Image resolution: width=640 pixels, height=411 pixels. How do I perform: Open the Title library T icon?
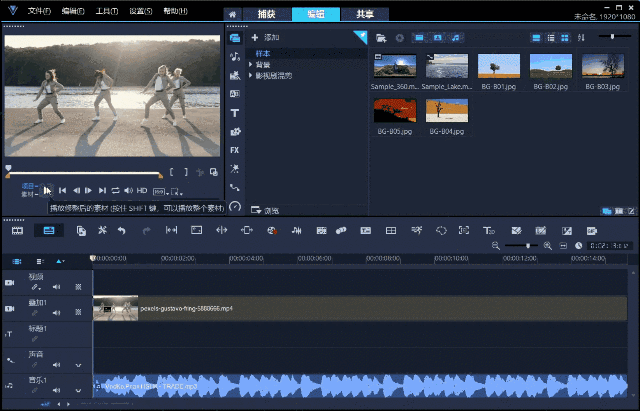(235, 113)
